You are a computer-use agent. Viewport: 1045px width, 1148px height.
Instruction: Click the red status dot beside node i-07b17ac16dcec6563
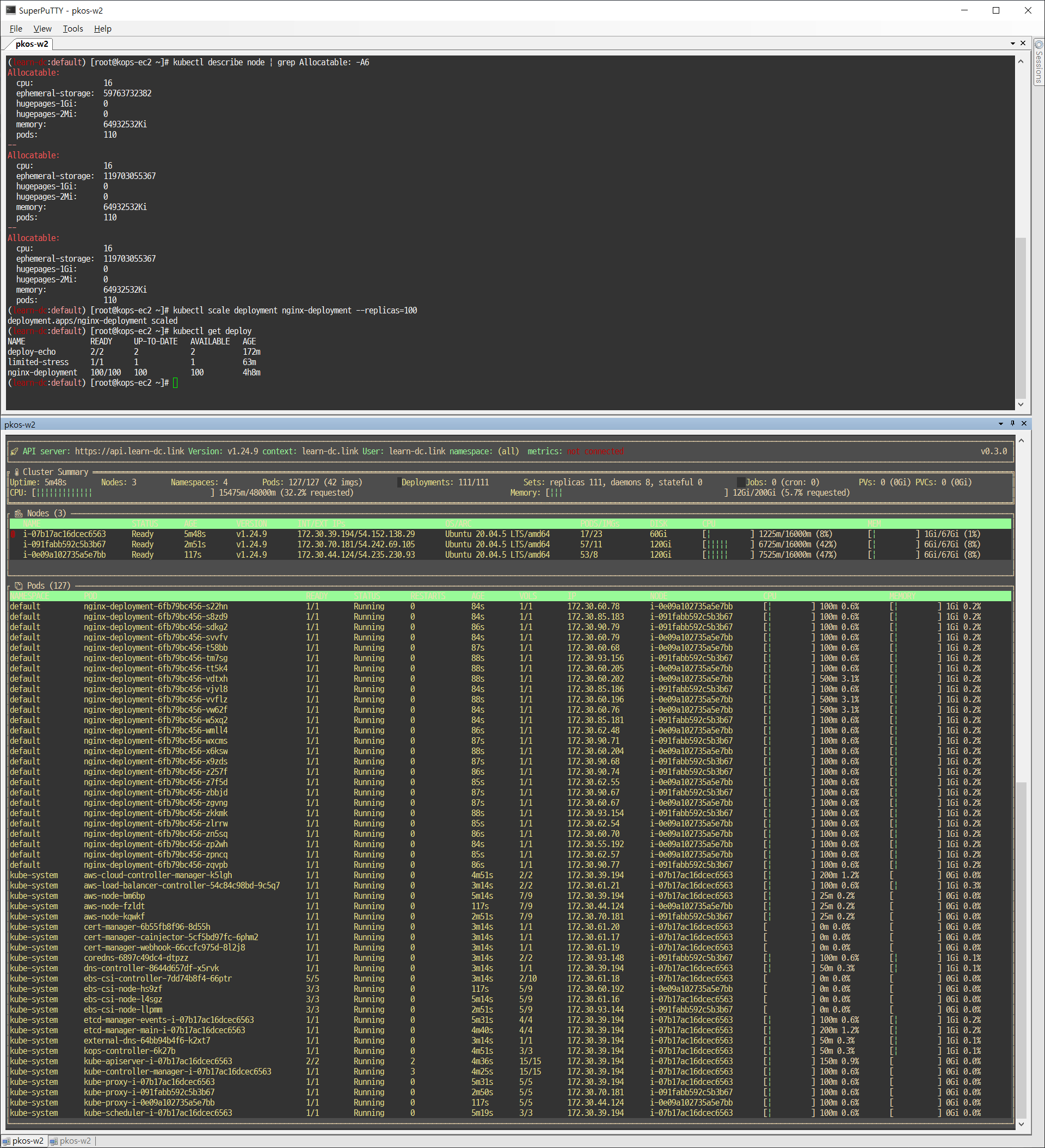pyautogui.click(x=13, y=534)
